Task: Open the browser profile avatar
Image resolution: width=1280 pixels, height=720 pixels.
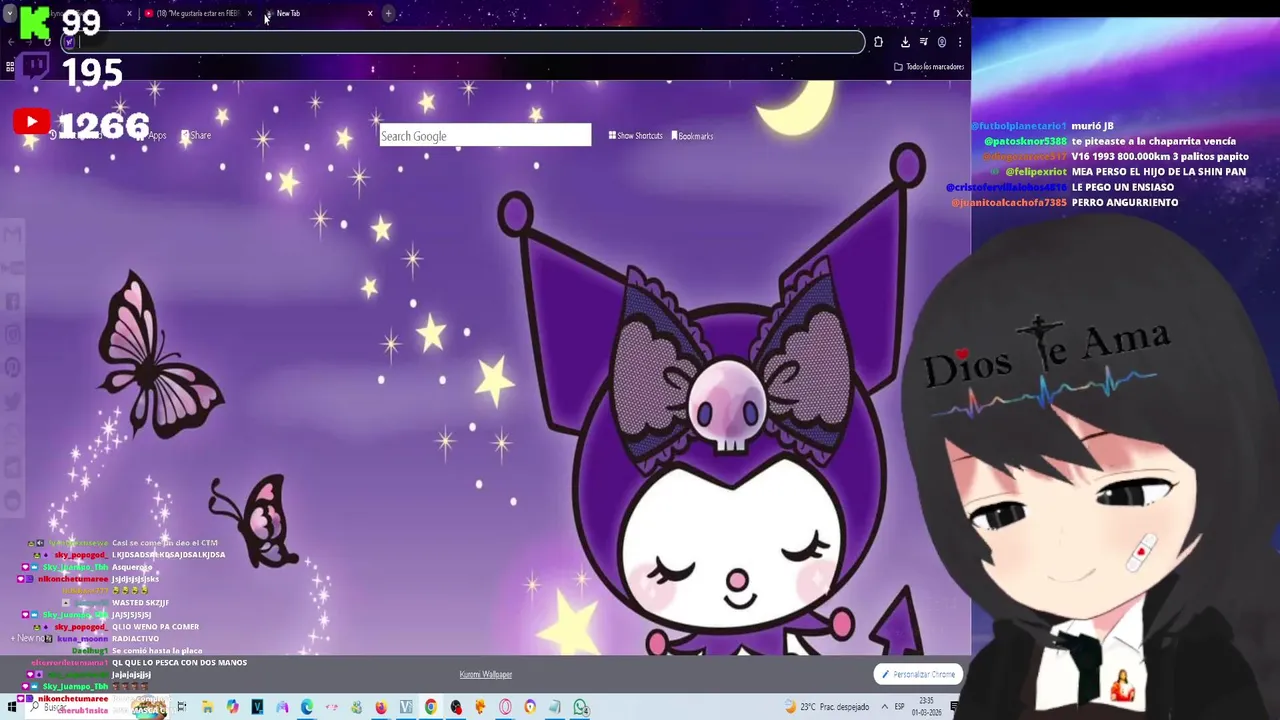Action: click(942, 42)
